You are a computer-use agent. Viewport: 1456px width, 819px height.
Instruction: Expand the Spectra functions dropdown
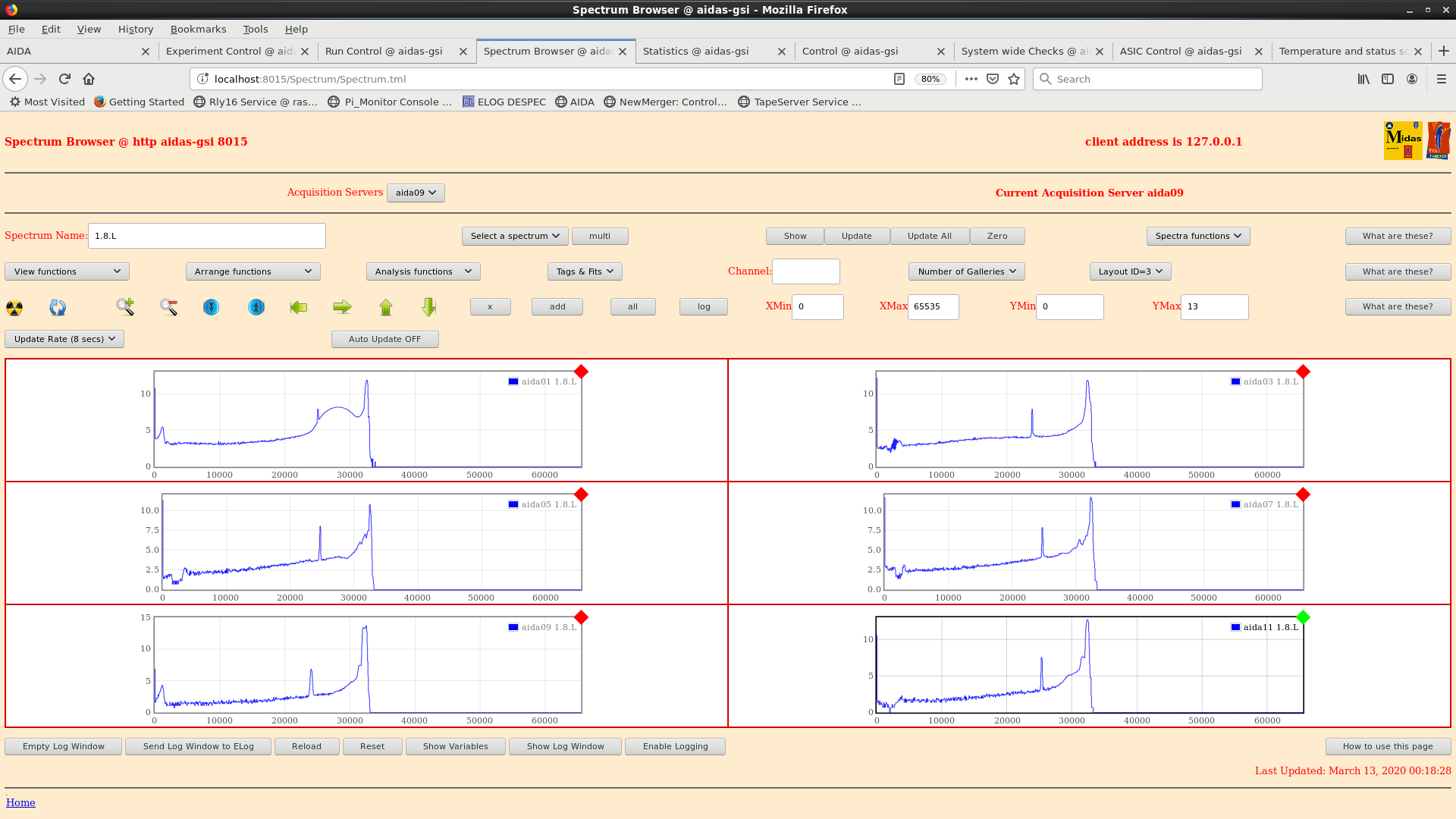[x=1198, y=236]
